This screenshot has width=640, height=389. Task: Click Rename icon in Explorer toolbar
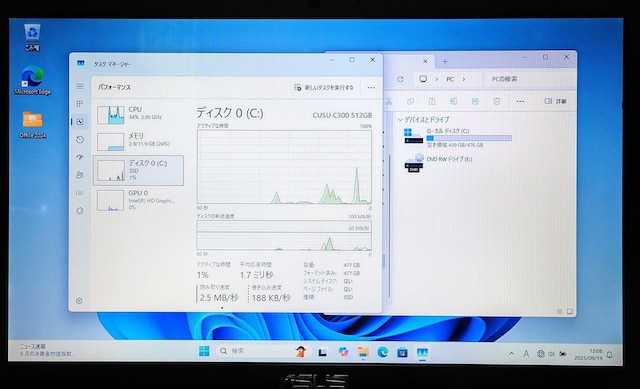click(453, 101)
